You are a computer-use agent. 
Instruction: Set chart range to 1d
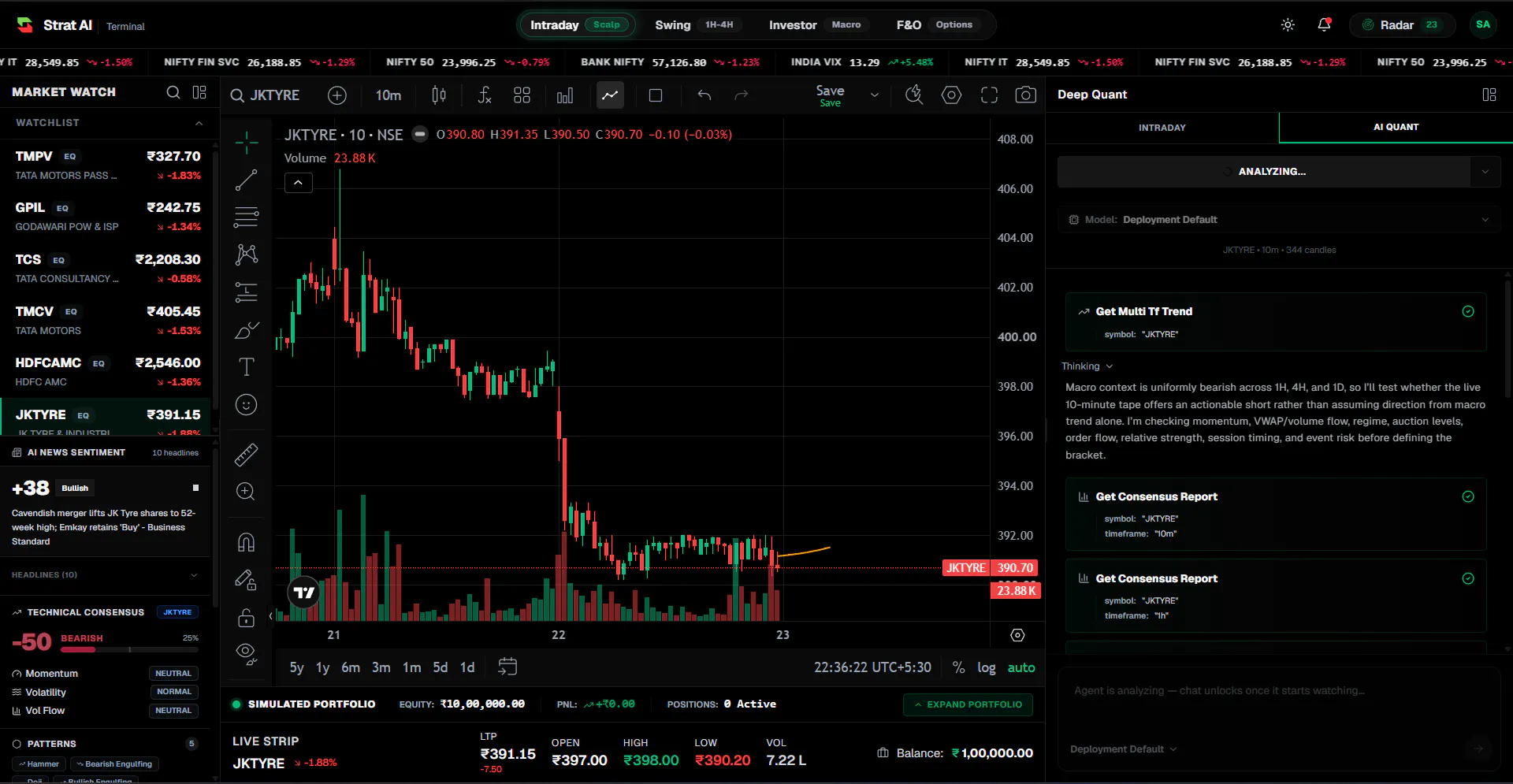(467, 667)
